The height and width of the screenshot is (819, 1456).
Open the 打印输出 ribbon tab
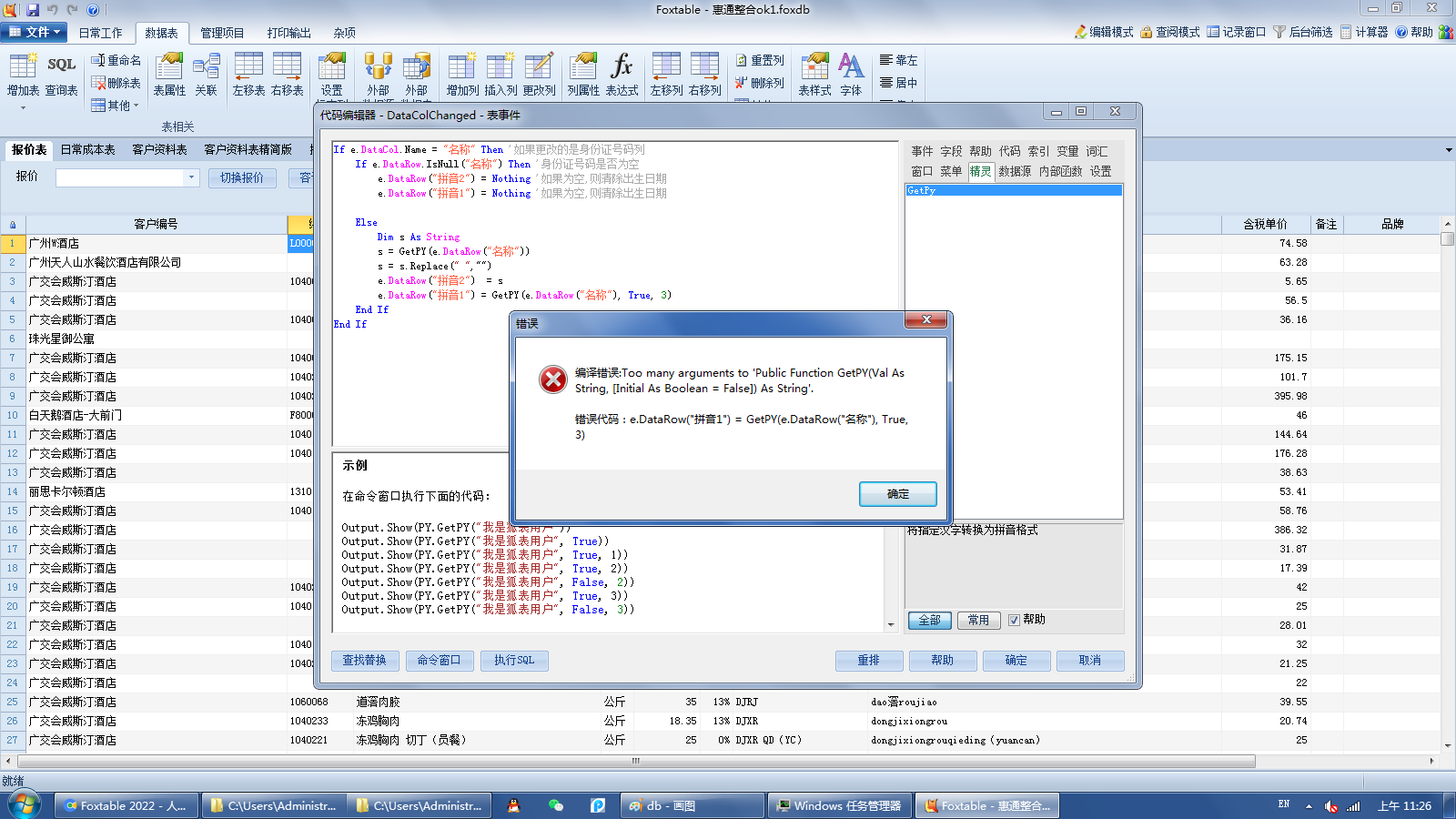click(x=288, y=33)
